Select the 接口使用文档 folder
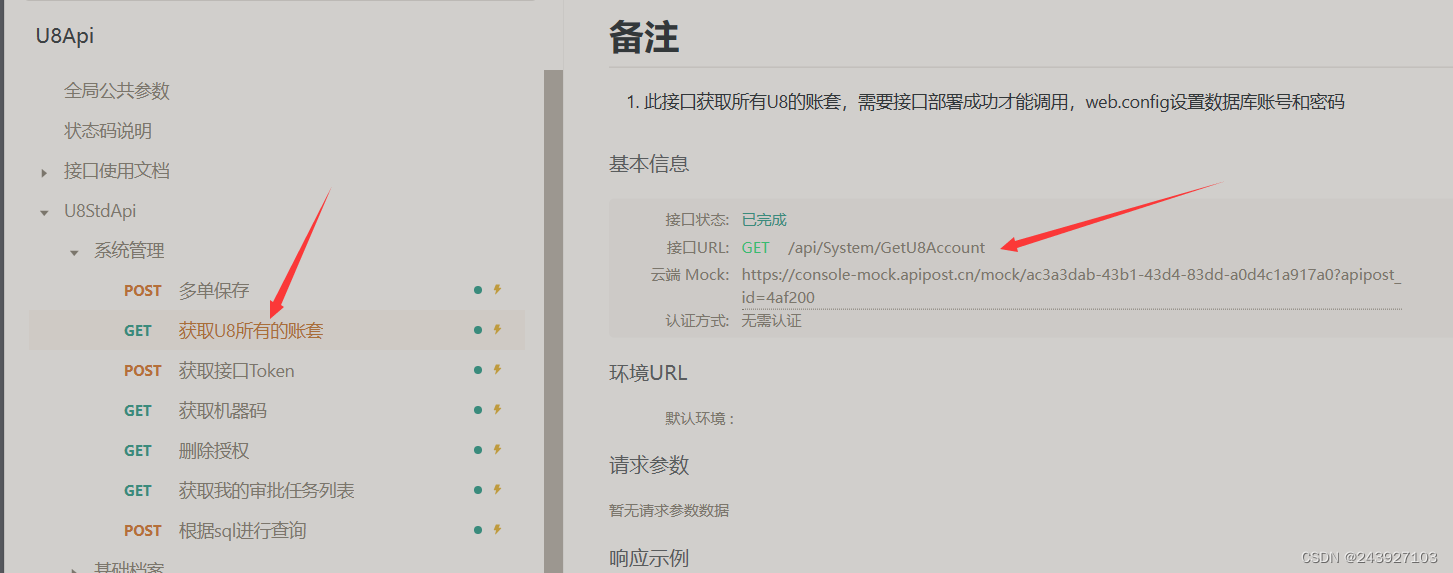Viewport: 1453px width, 573px height. [x=117, y=171]
